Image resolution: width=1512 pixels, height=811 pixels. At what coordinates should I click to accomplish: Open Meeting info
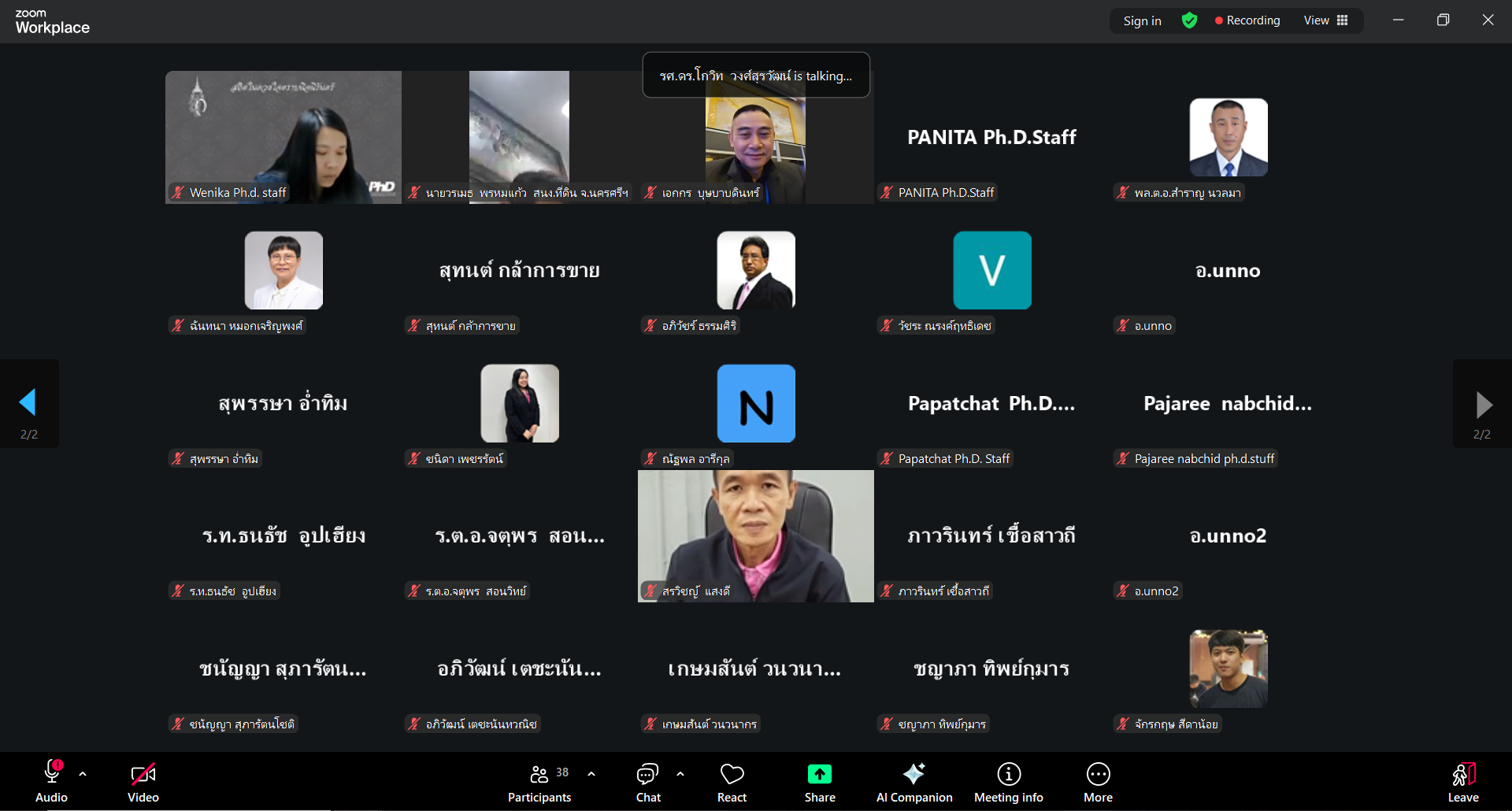(x=1008, y=783)
